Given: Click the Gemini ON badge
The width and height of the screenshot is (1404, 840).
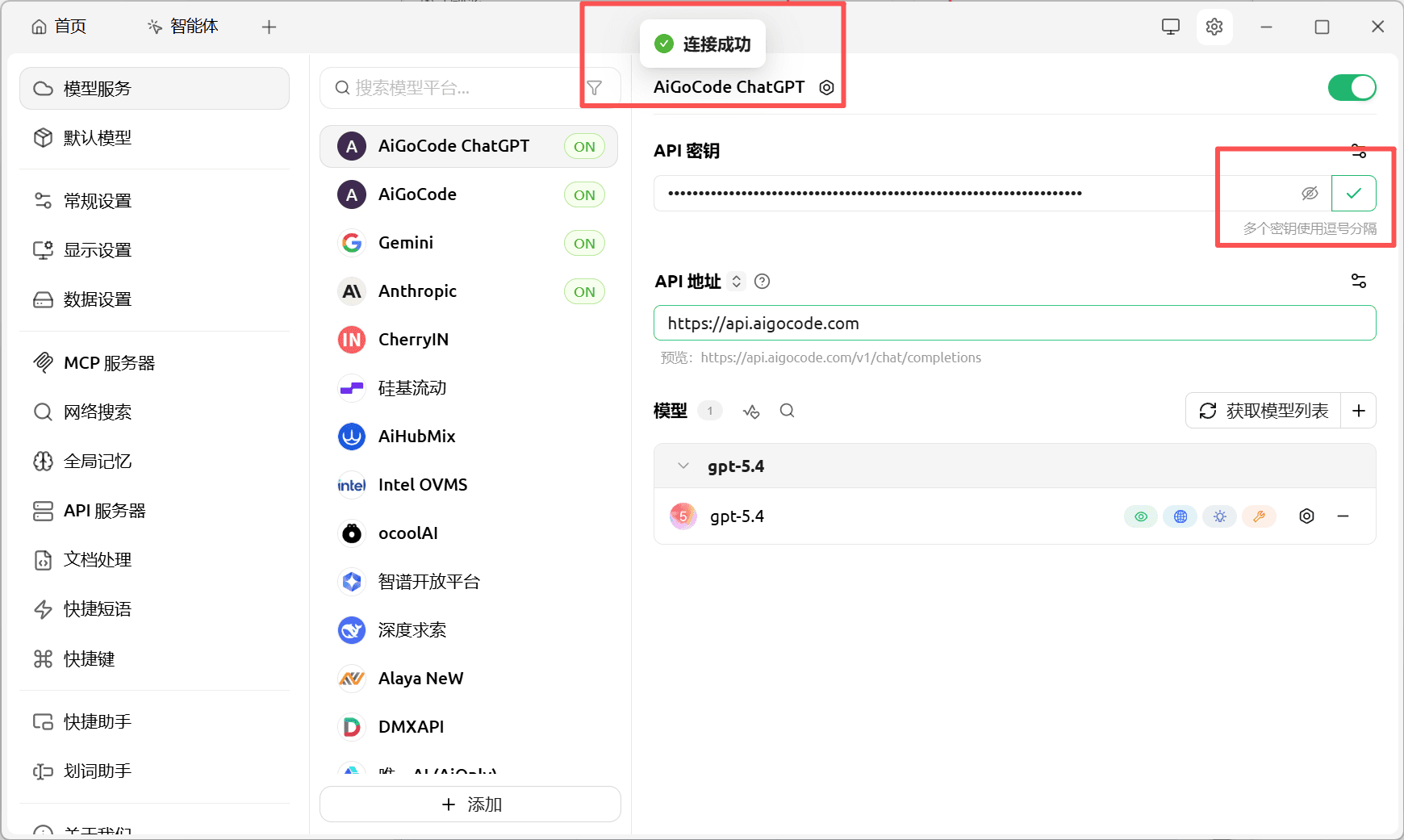Looking at the screenshot, I should (585, 244).
